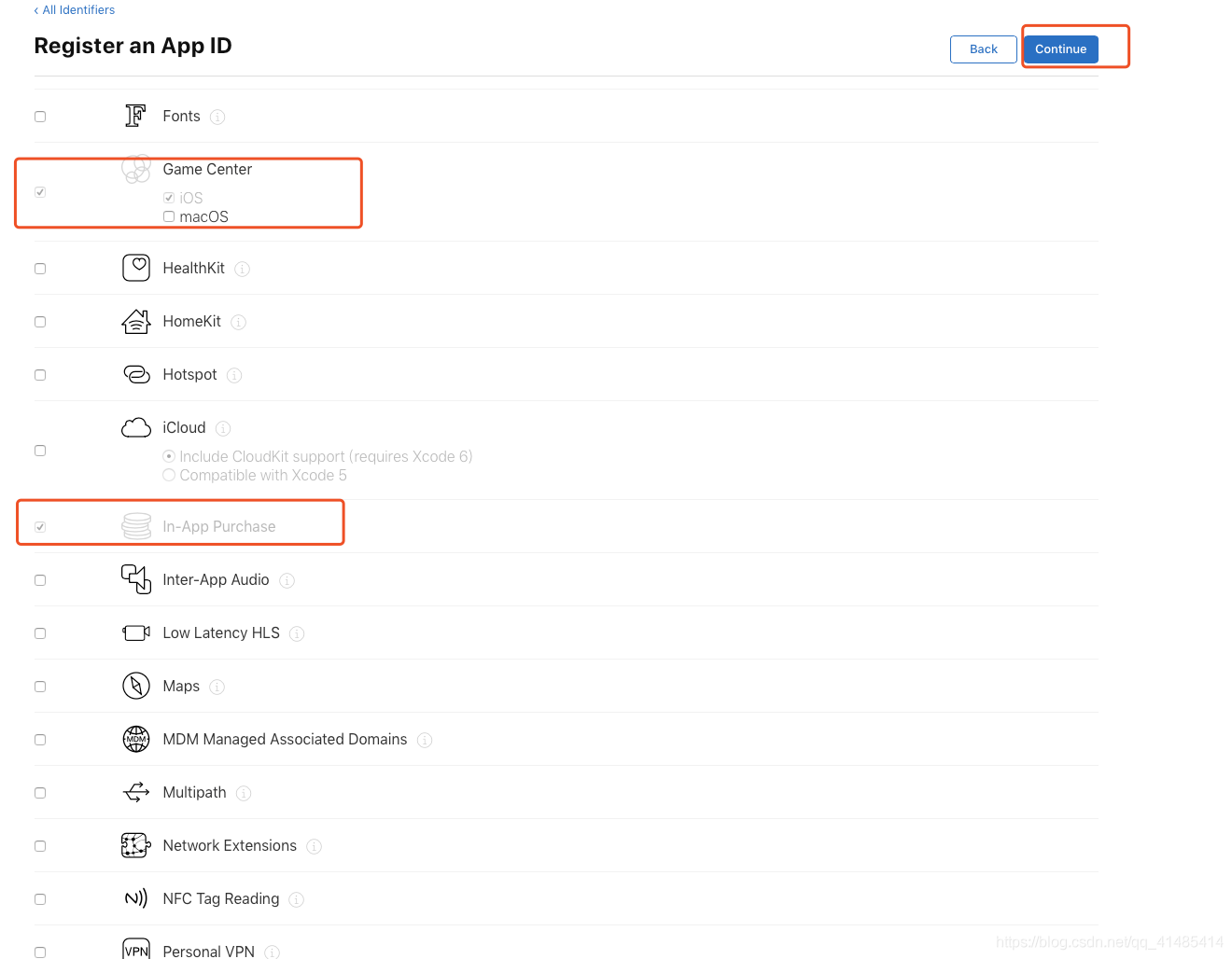1232x959 pixels.
Task: Check the Inter-App Audio checkbox
Action: (40, 580)
